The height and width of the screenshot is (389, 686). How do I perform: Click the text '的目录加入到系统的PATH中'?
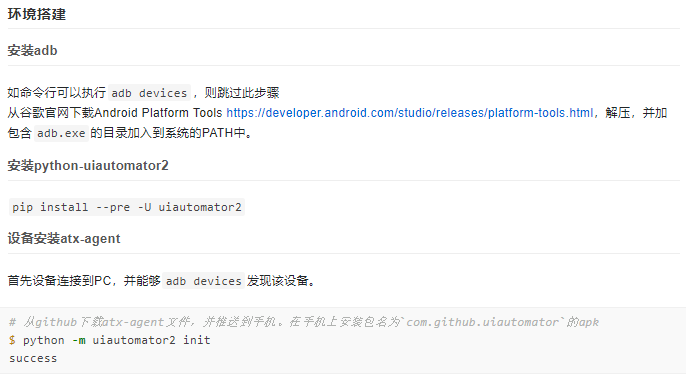[x=168, y=133]
